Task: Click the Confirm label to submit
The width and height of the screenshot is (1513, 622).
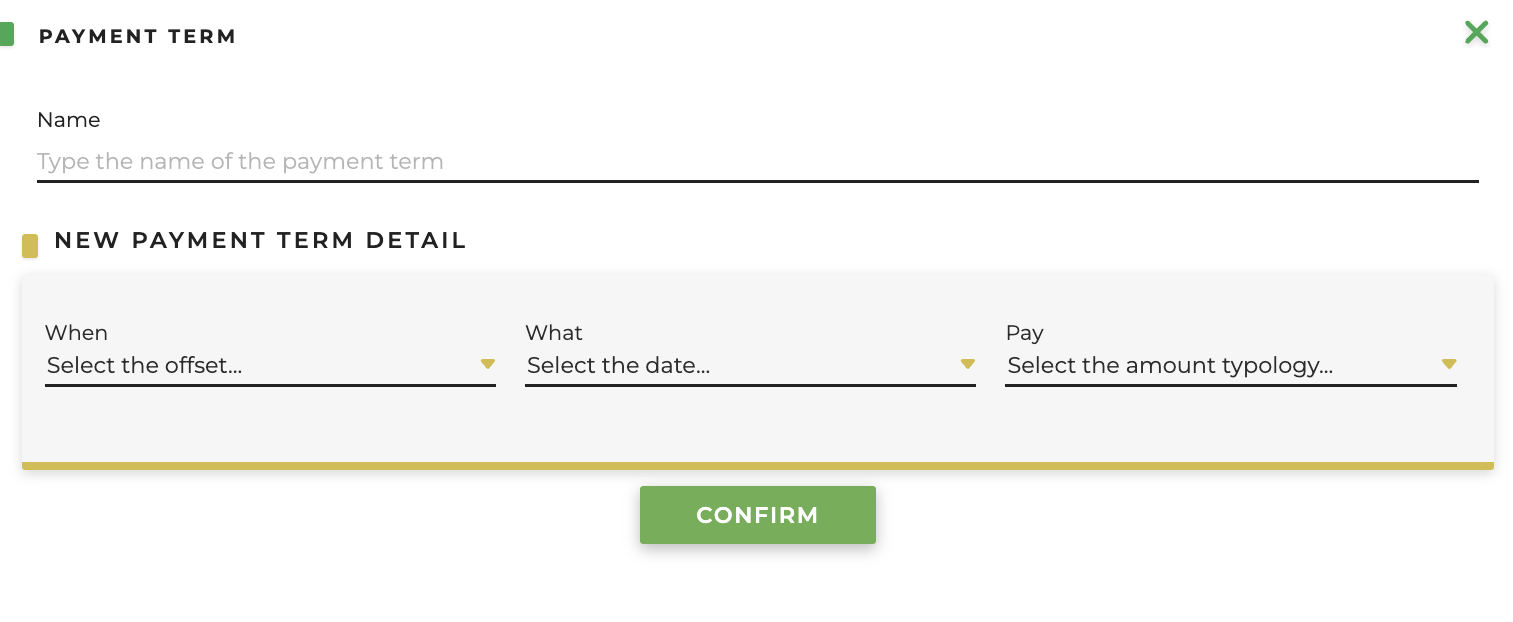Action: point(757,515)
